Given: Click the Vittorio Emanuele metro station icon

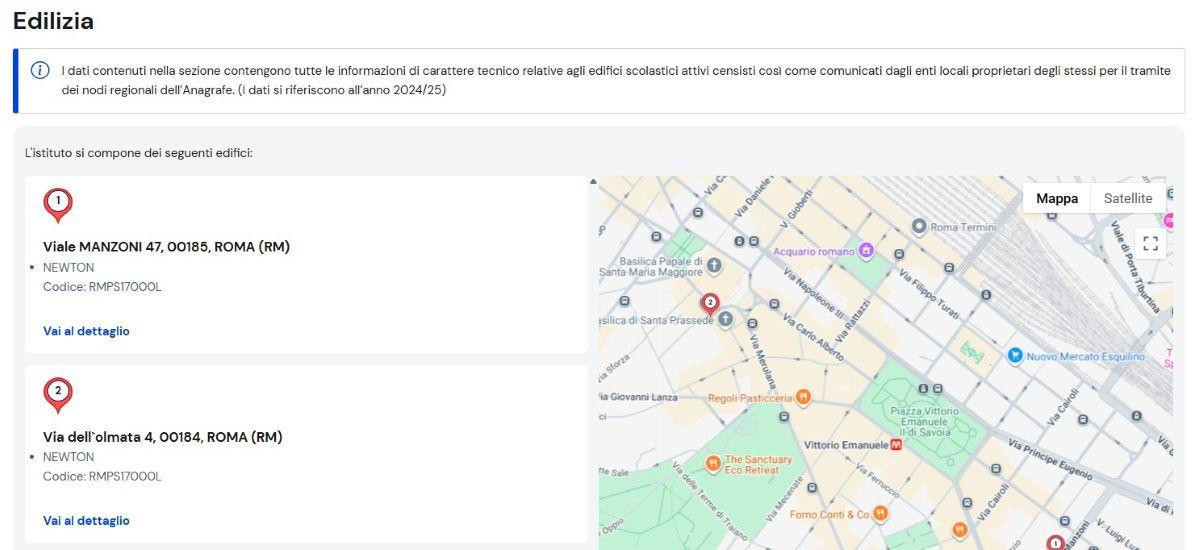Looking at the screenshot, I should pyautogui.click(x=896, y=445).
